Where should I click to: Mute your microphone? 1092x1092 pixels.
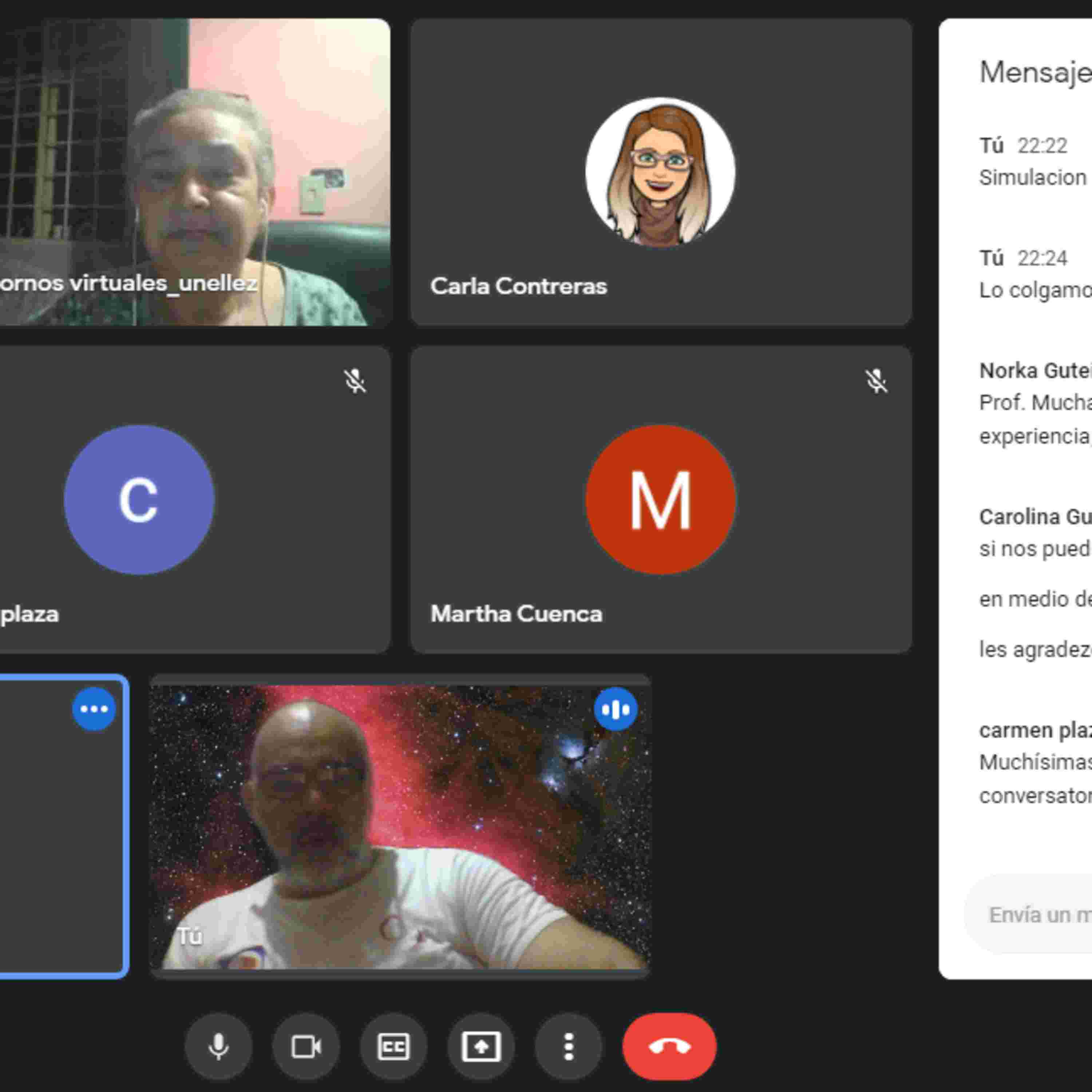point(218,1046)
